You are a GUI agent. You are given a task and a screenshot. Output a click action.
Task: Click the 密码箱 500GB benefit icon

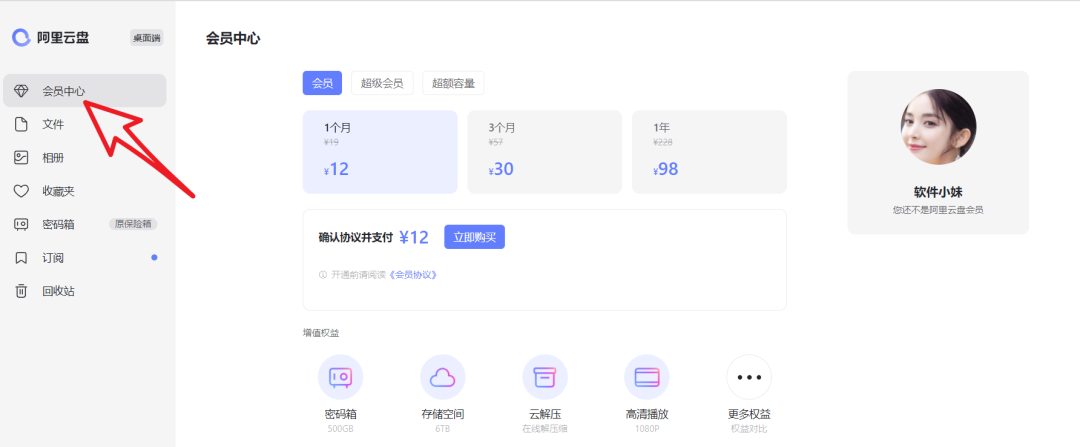coord(340,377)
